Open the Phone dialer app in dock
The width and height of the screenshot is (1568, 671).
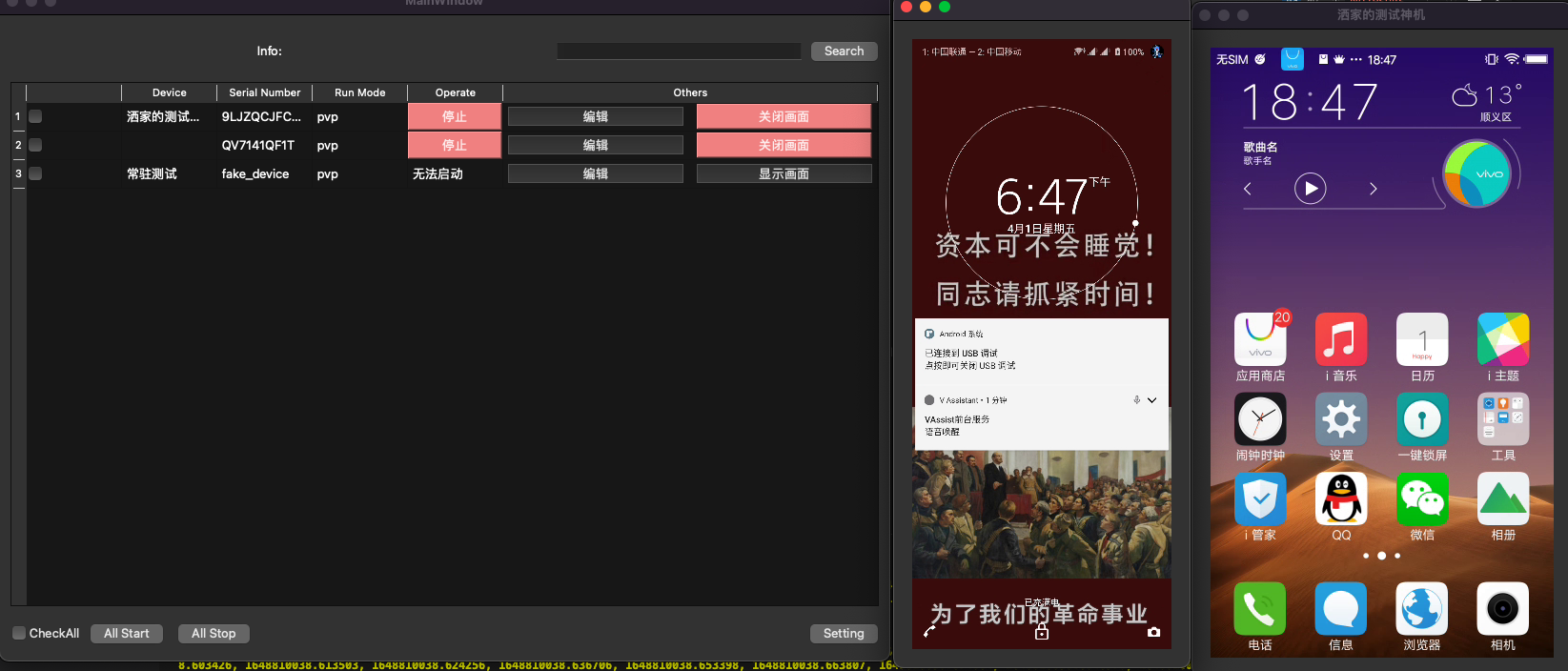[x=1259, y=609]
